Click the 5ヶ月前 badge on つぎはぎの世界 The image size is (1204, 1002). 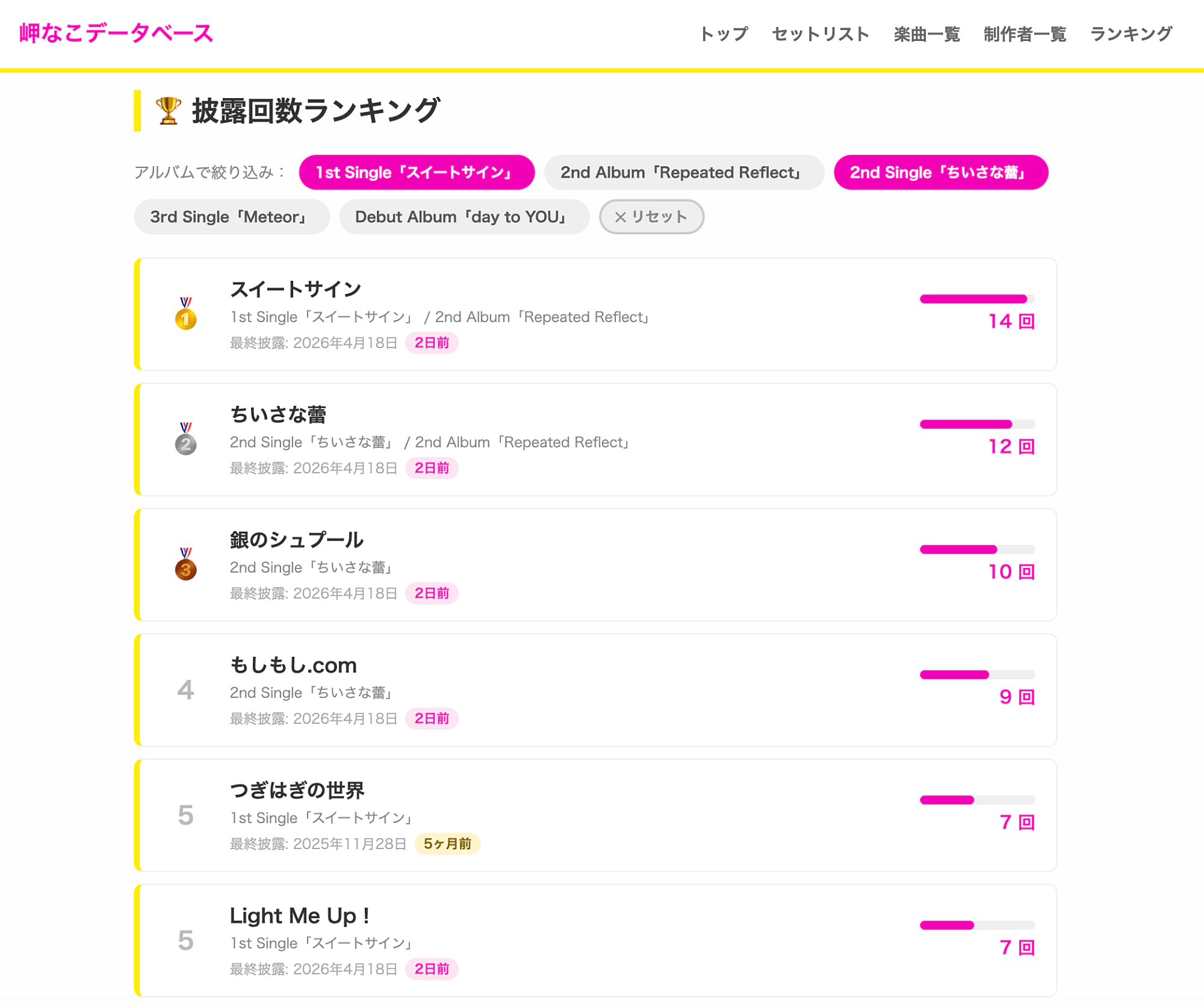tap(447, 844)
